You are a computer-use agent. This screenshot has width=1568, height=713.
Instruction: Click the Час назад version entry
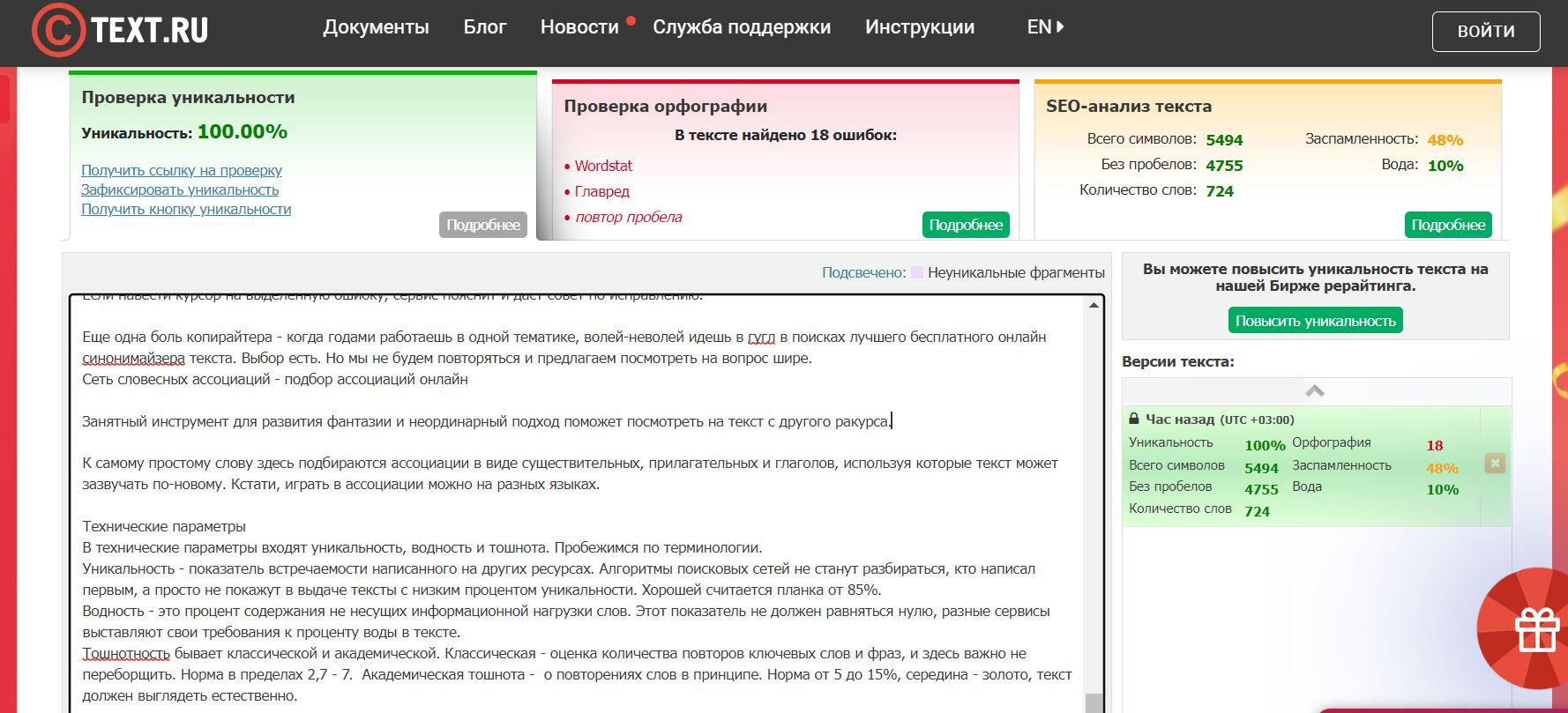click(1301, 465)
